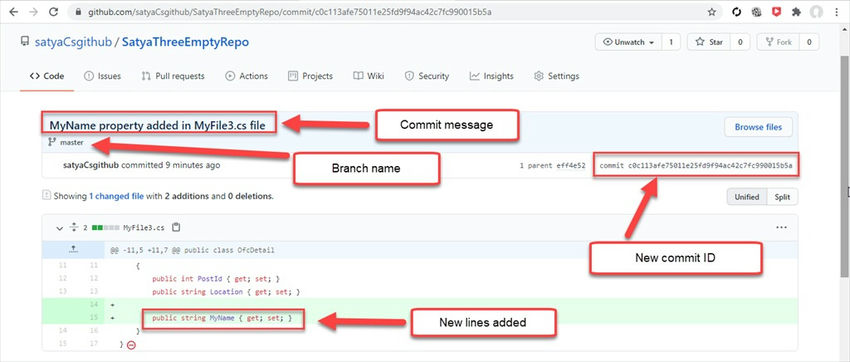Click "public int PostId" code line
The height and width of the screenshot is (362, 850).
point(216,279)
